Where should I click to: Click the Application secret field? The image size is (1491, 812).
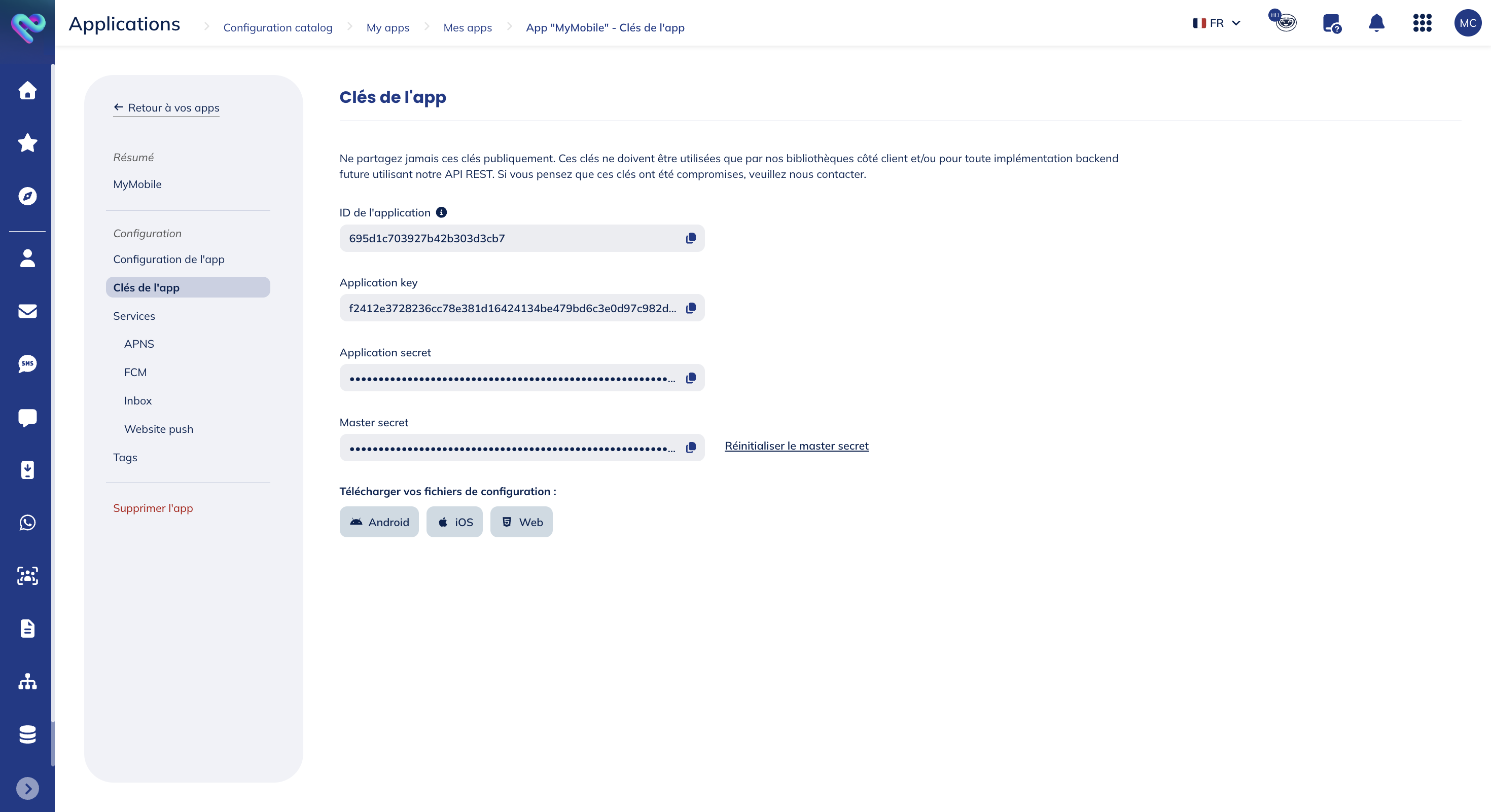tap(512, 378)
